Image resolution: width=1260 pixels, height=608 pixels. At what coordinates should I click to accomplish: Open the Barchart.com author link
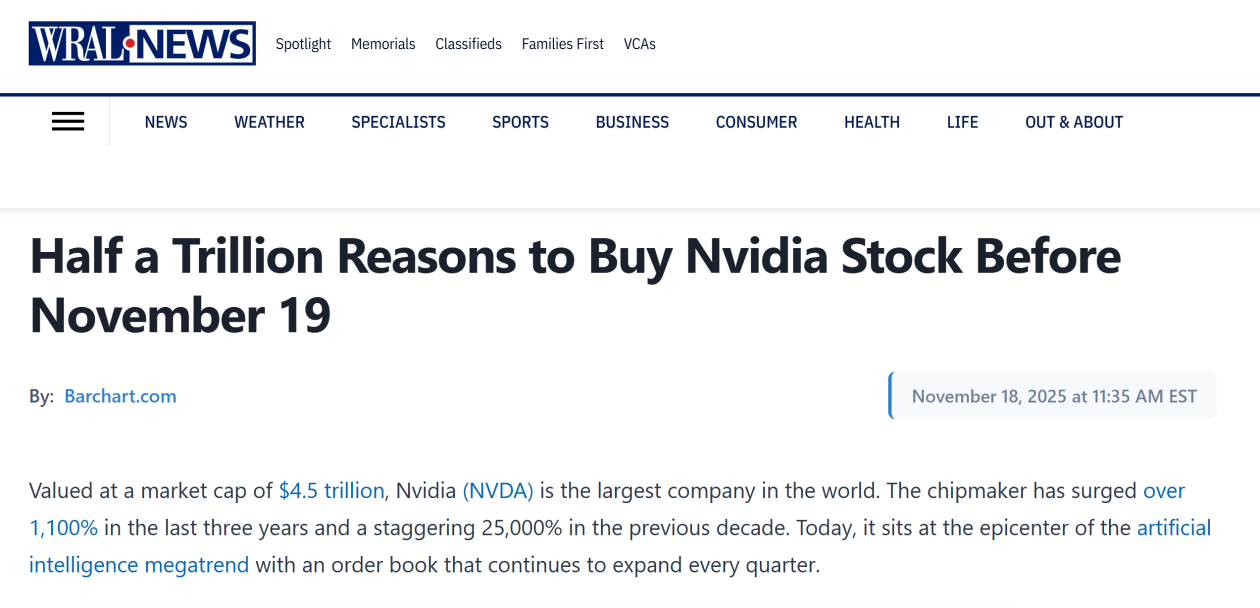(x=120, y=396)
